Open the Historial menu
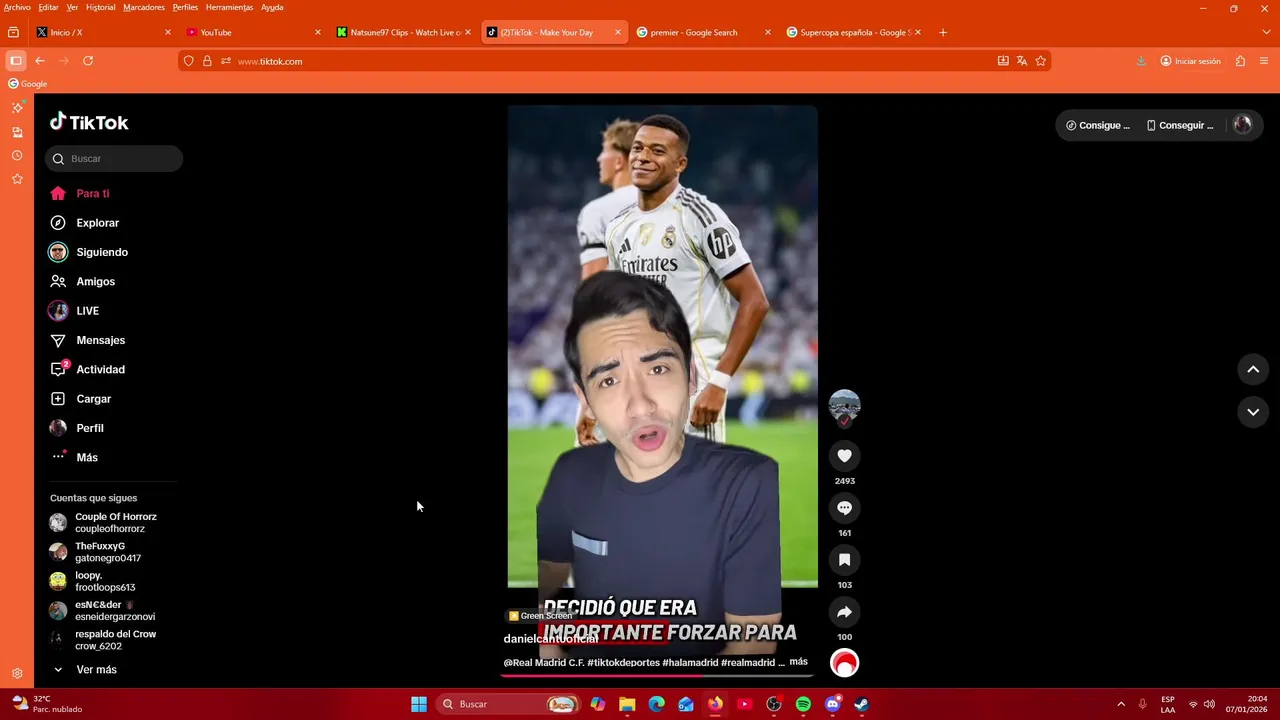The width and height of the screenshot is (1280, 720). tap(100, 7)
